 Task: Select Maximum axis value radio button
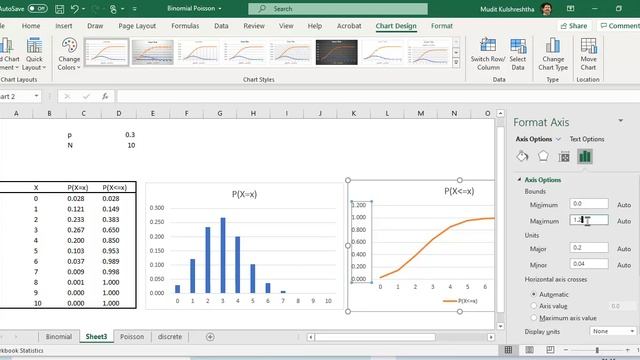(533, 318)
